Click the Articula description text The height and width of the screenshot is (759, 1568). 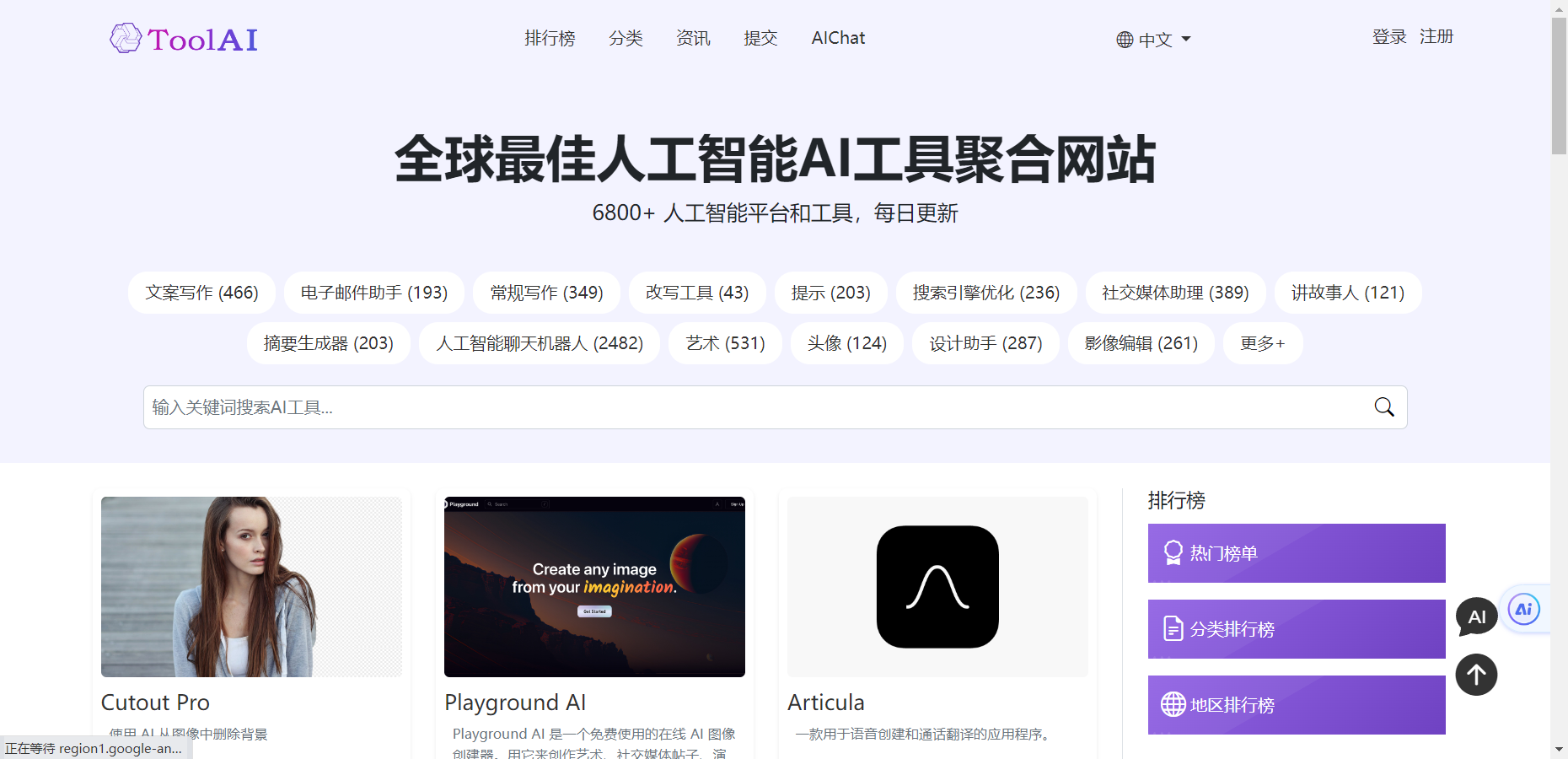tap(925, 735)
